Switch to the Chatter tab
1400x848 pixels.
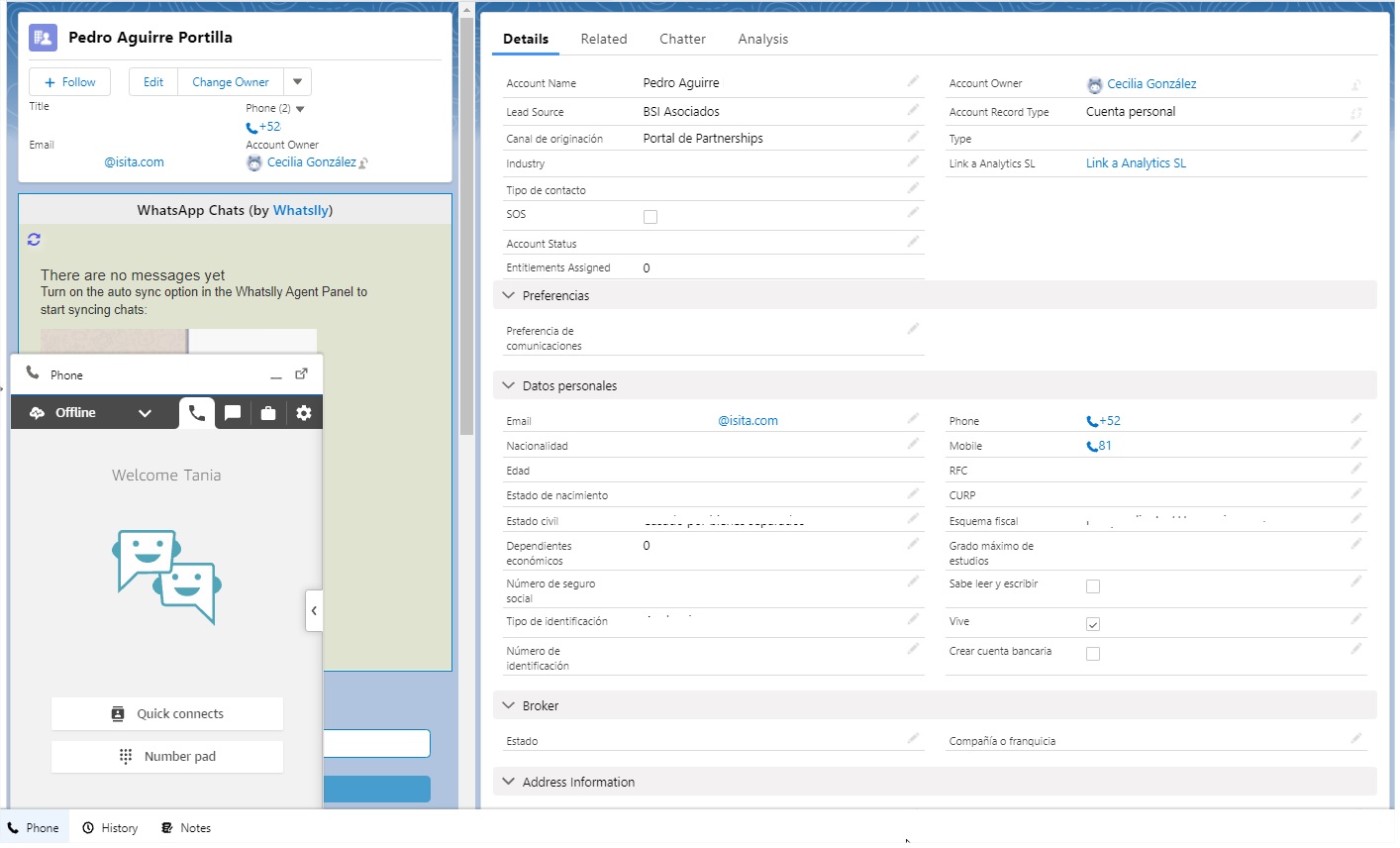(x=682, y=39)
